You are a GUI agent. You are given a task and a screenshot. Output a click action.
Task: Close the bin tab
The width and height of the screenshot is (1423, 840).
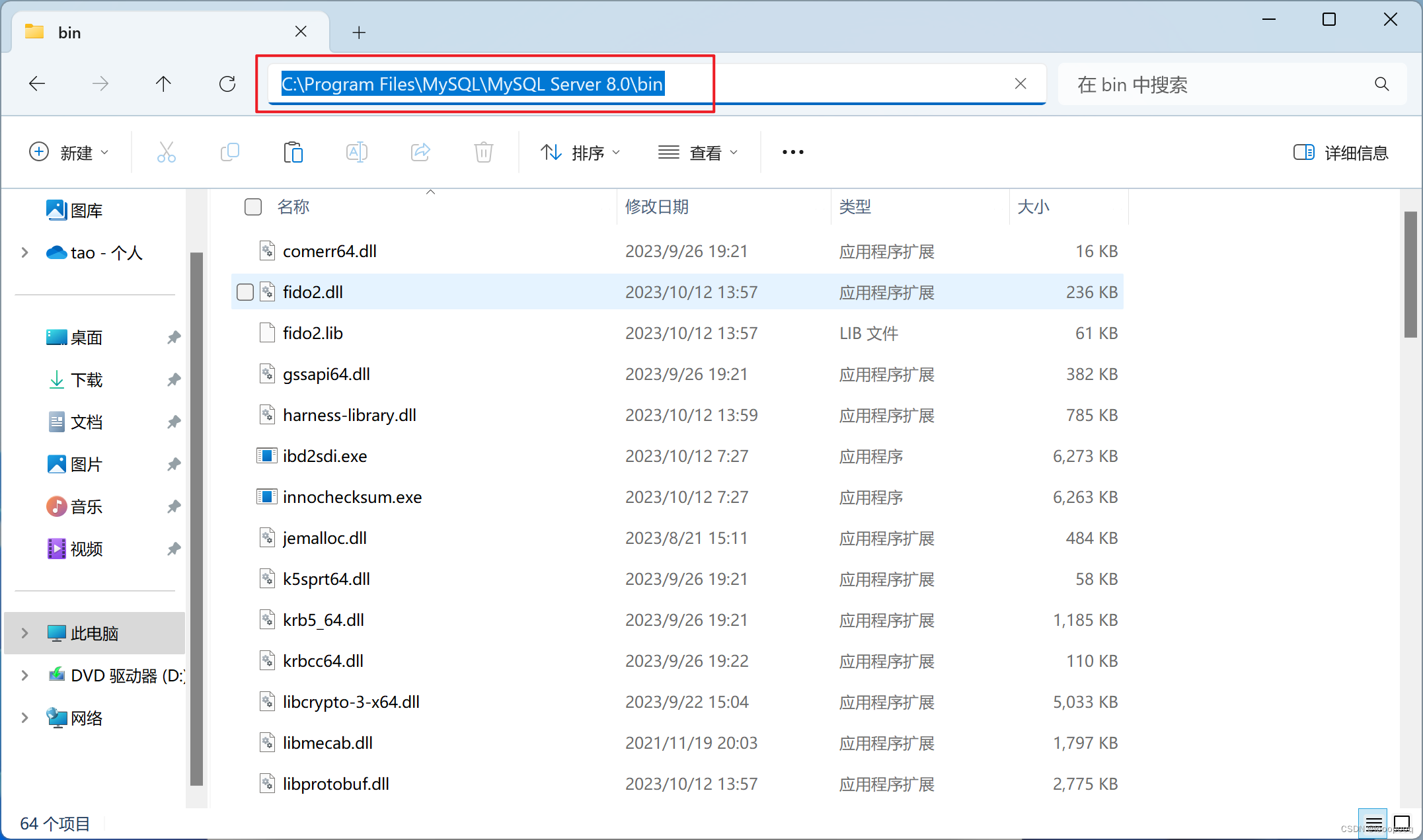301,32
